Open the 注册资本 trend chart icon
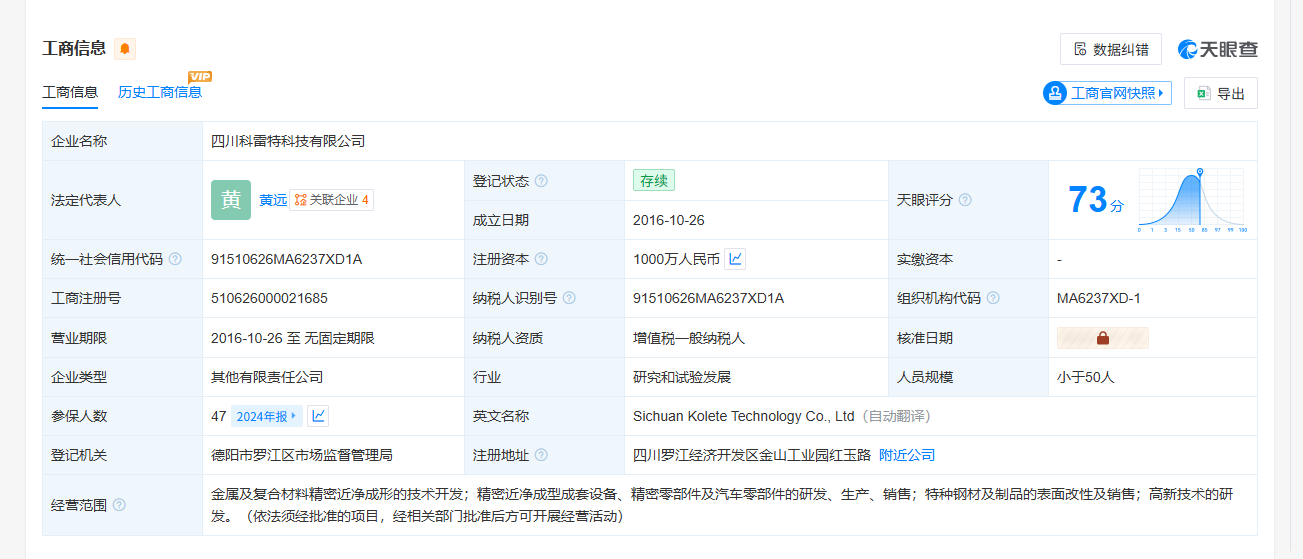Screen dimensions: 1303x559 (735, 259)
